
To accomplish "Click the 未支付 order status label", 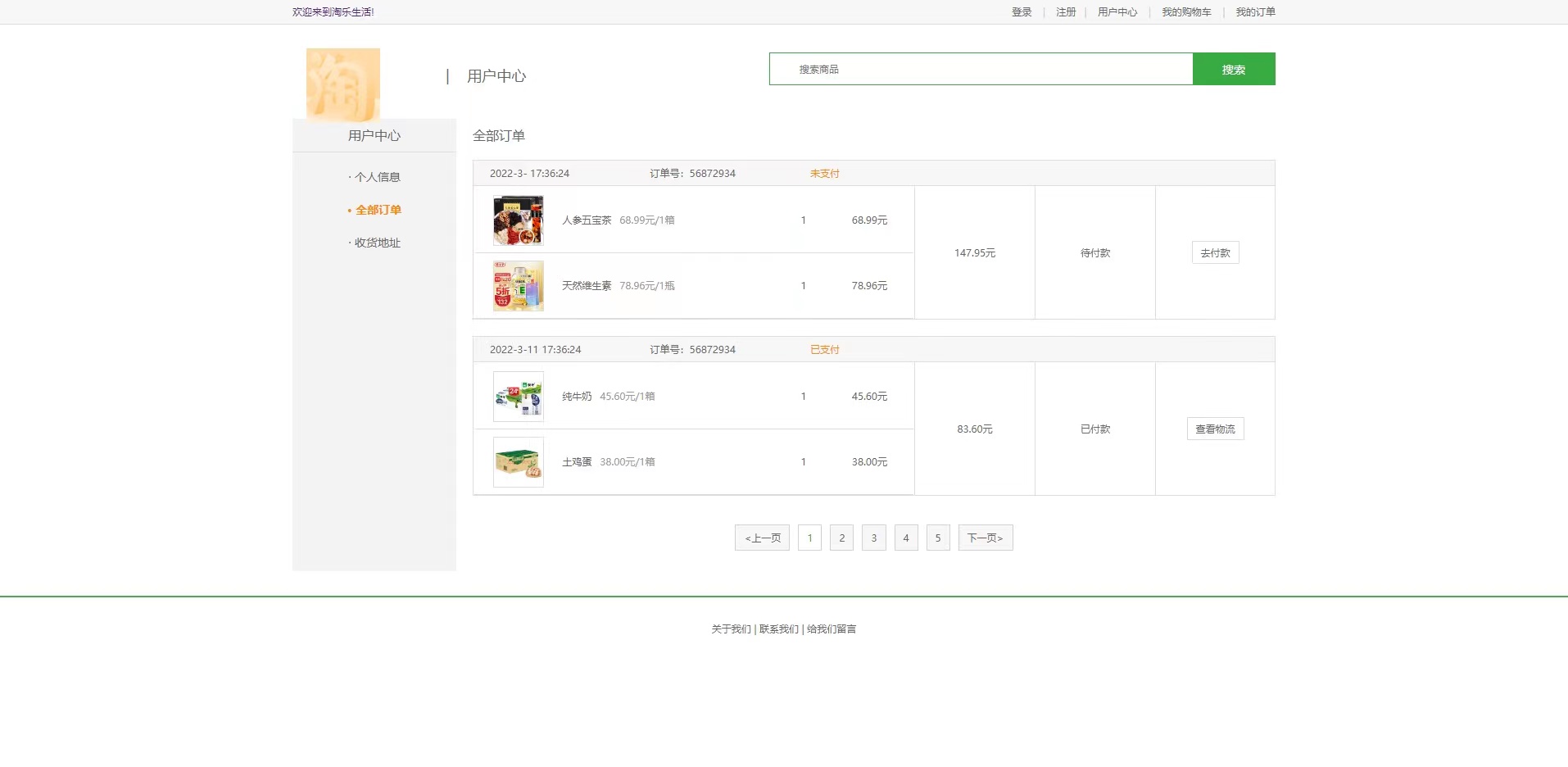I will [x=825, y=174].
